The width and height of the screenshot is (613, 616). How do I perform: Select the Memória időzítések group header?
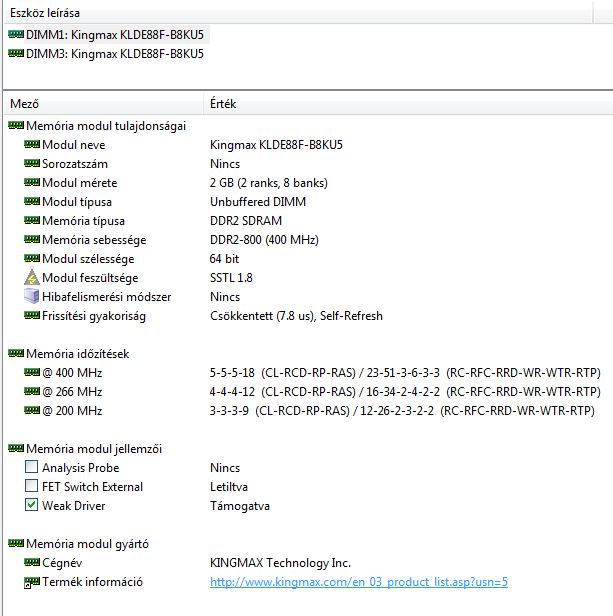(x=77, y=354)
